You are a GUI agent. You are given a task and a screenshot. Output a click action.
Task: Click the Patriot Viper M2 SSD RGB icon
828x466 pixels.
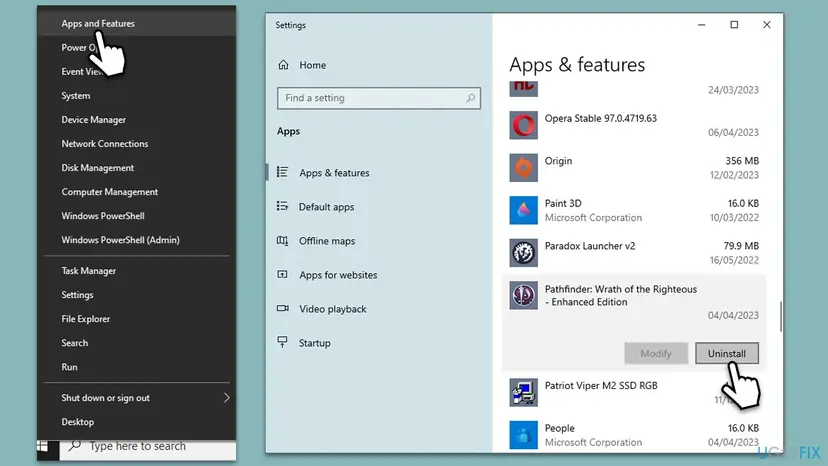pyautogui.click(x=523, y=393)
